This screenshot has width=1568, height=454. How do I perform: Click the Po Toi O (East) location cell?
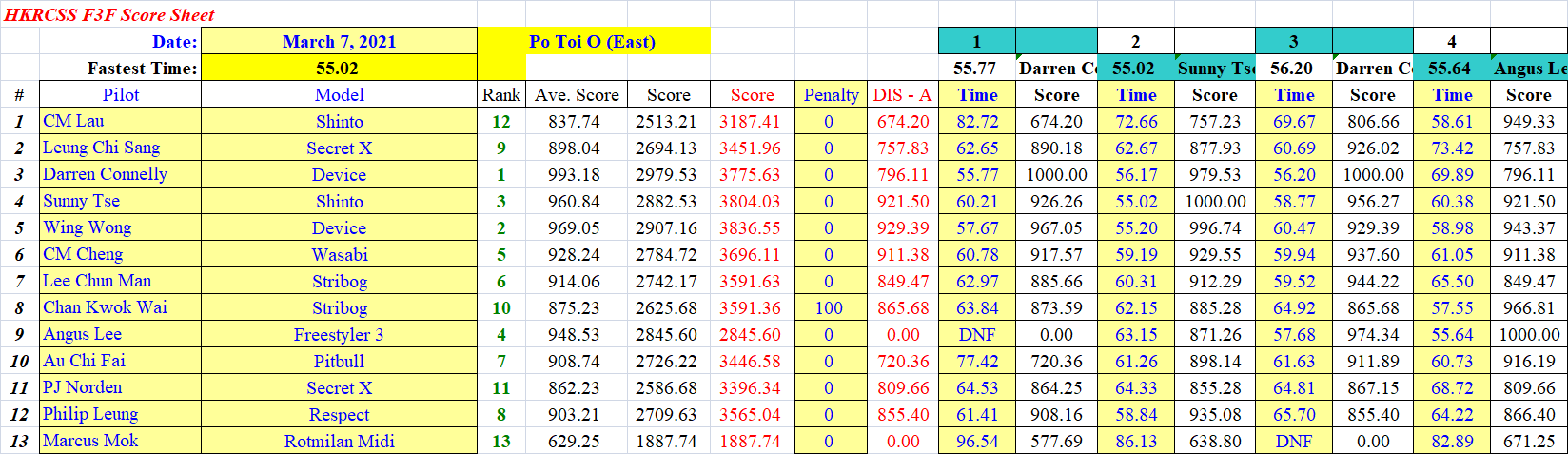tap(592, 41)
